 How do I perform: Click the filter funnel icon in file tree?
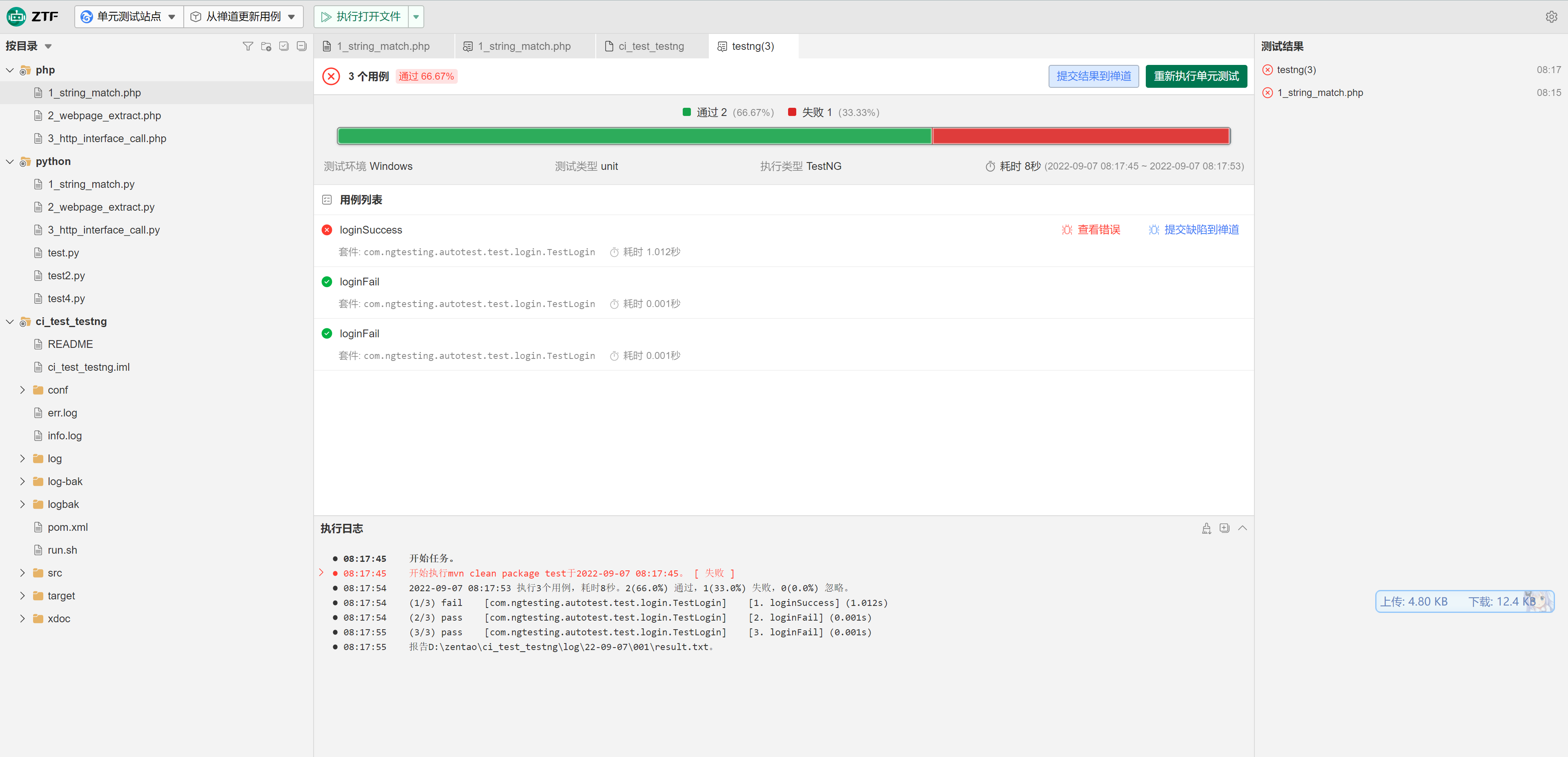(x=247, y=46)
